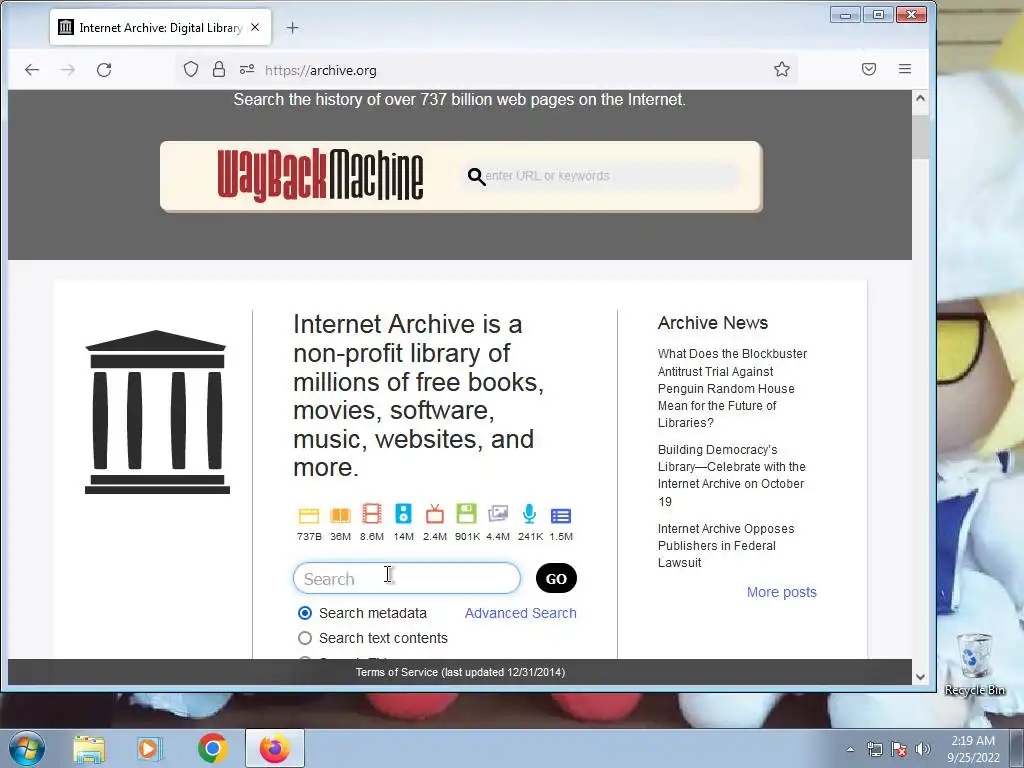
Task: Close the Internet Archive tab
Action: [255, 27]
